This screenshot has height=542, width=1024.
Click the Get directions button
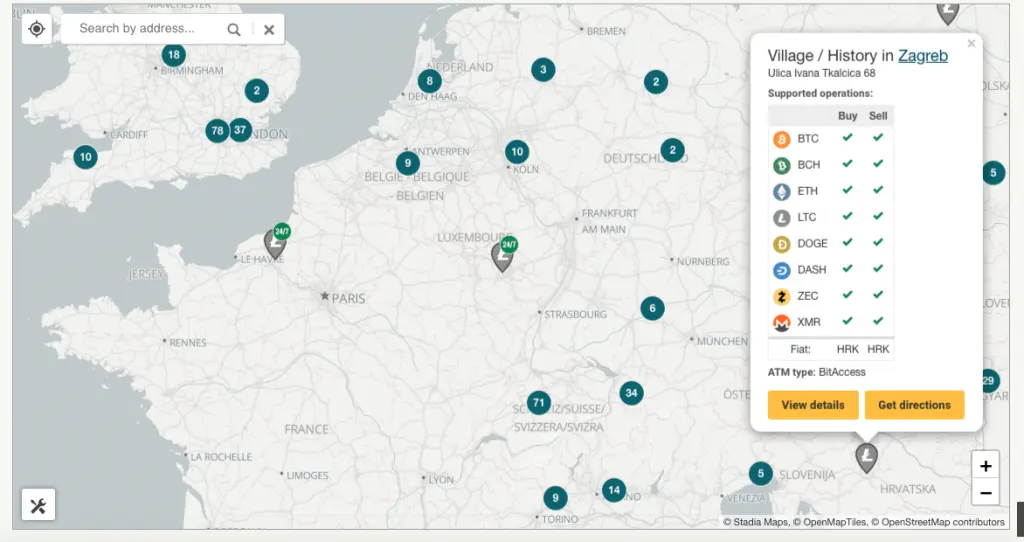click(x=914, y=405)
